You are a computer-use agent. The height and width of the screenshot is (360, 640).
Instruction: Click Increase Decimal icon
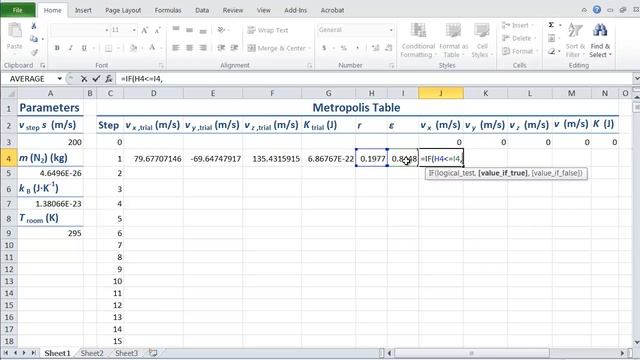pyautogui.click(x=376, y=48)
